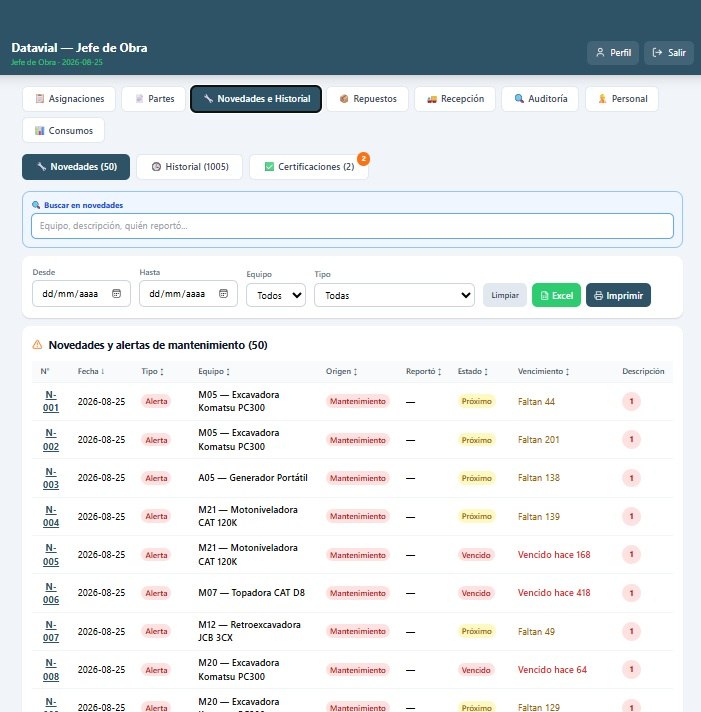Click the description badge for N-001
The height and width of the screenshot is (712, 701).
[x=631, y=401]
